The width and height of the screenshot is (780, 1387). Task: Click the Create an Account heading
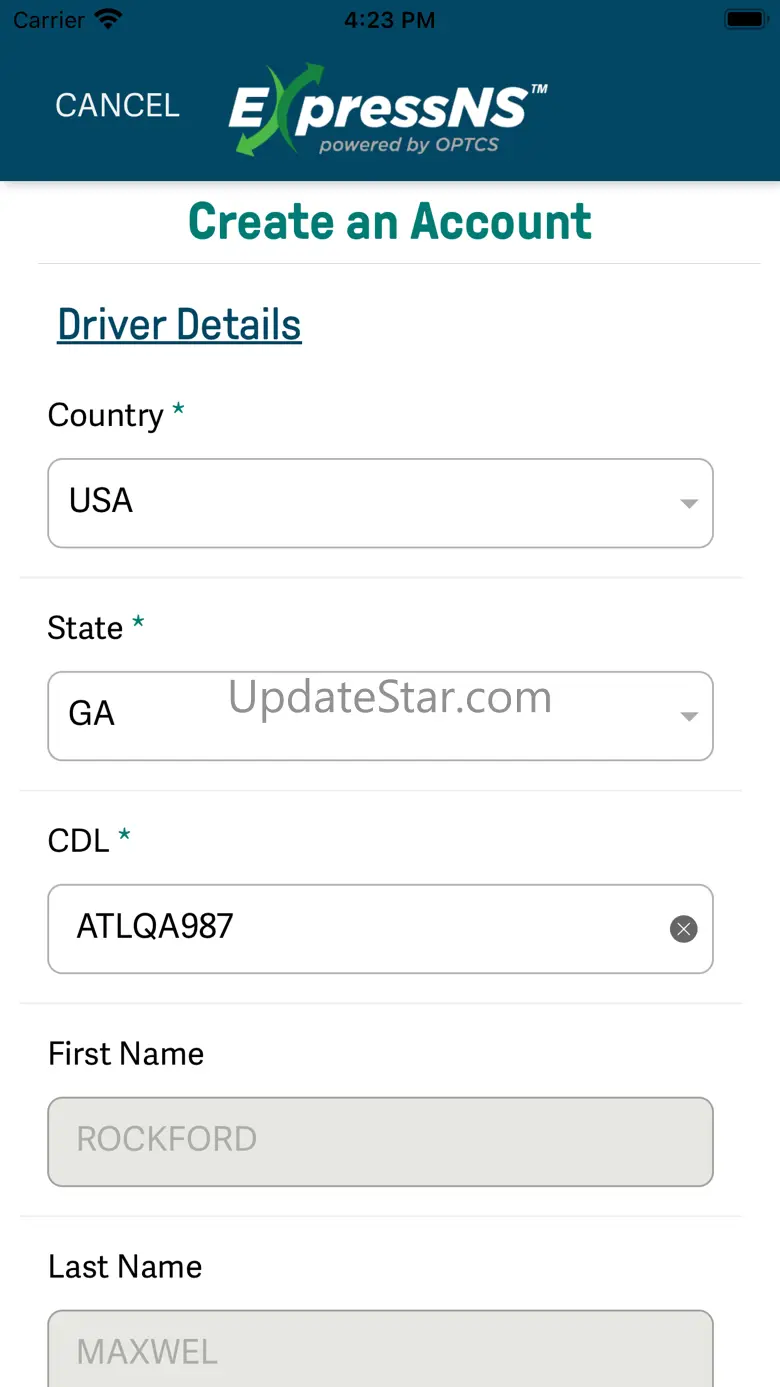390,222
